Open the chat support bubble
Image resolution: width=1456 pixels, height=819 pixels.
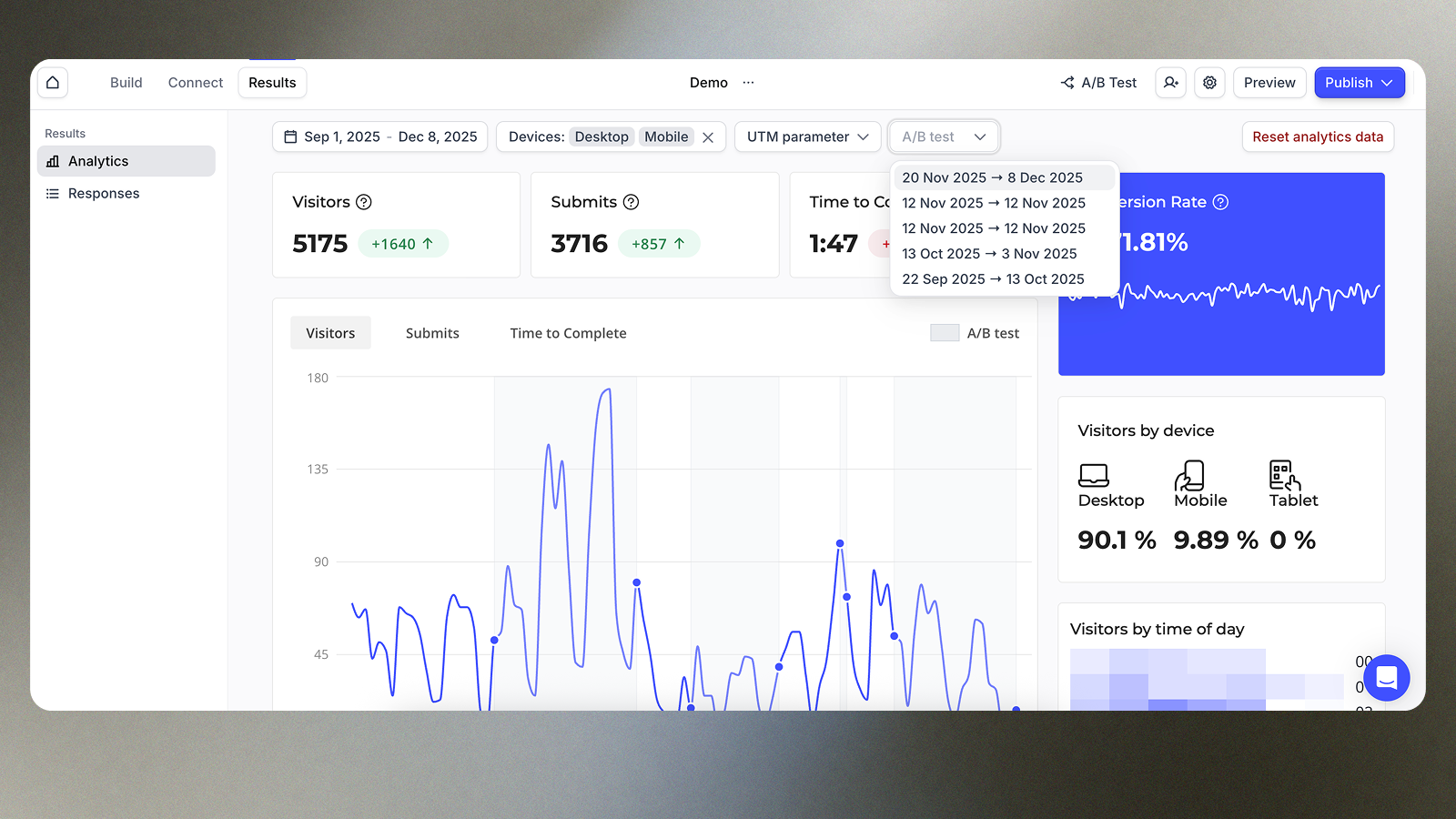[1386, 678]
